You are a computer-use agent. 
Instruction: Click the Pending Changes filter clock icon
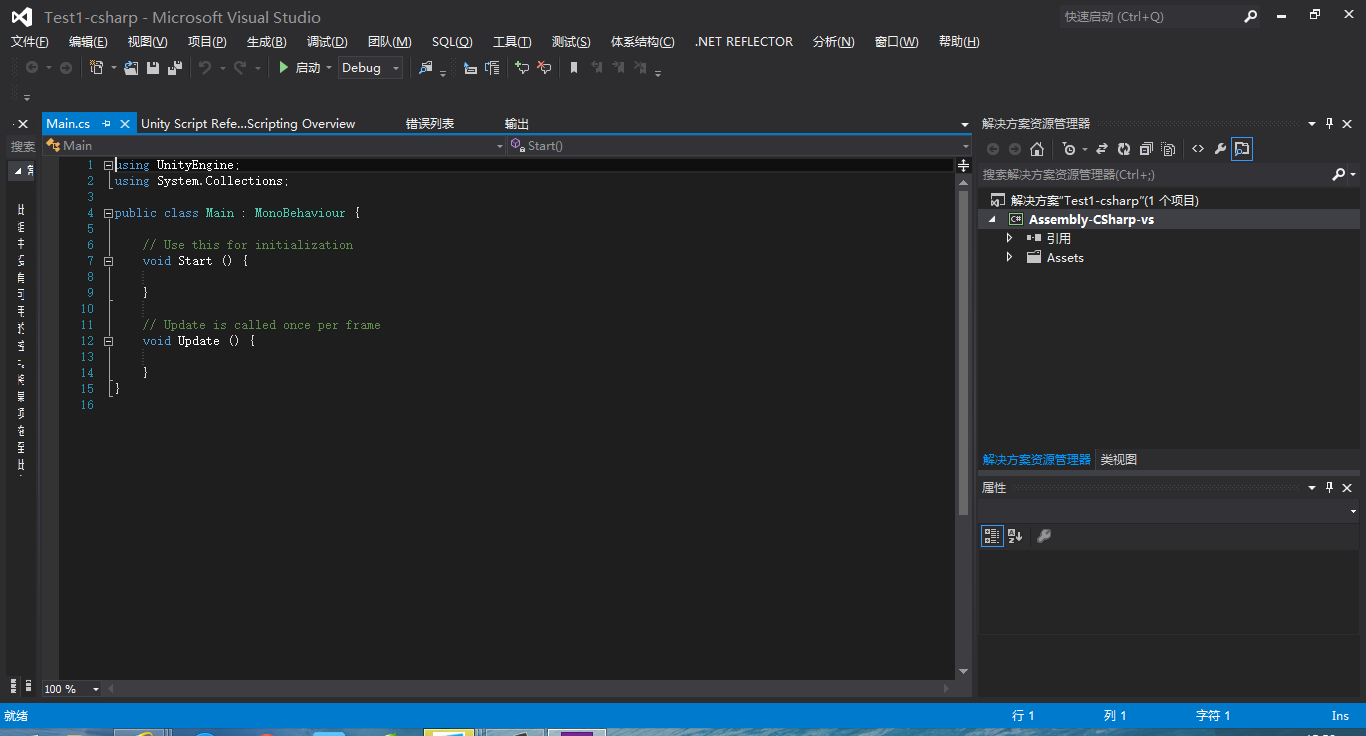[x=1069, y=149]
